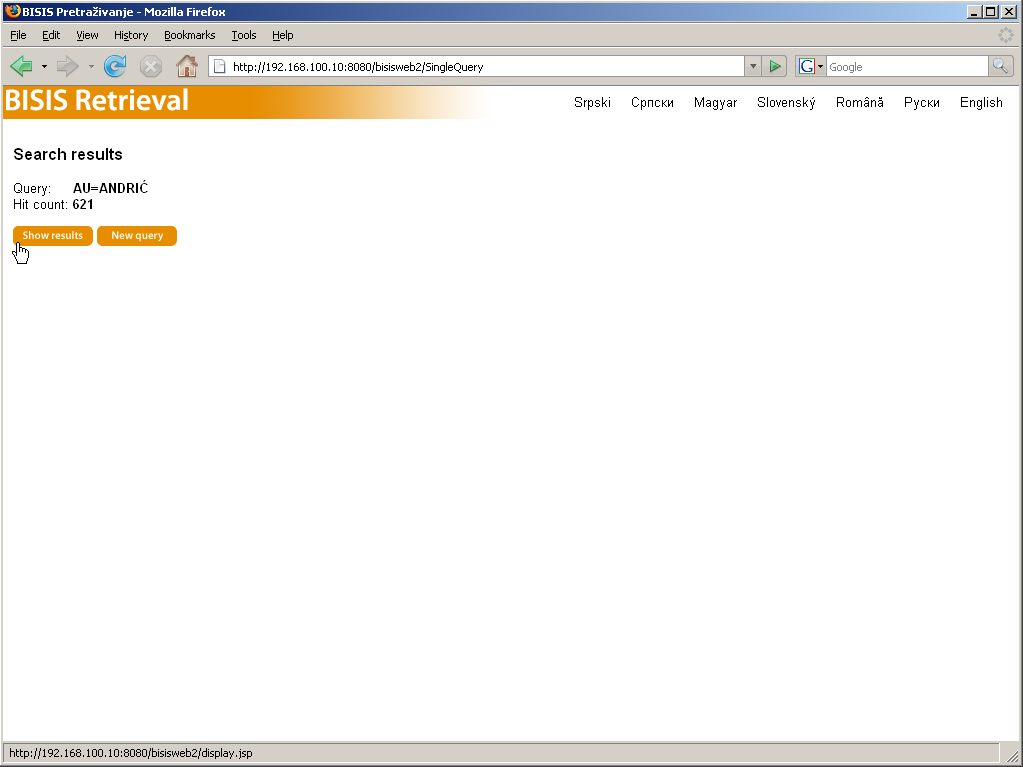Go back using the green Back arrow

pyautogui.click(x=22, y=66)
